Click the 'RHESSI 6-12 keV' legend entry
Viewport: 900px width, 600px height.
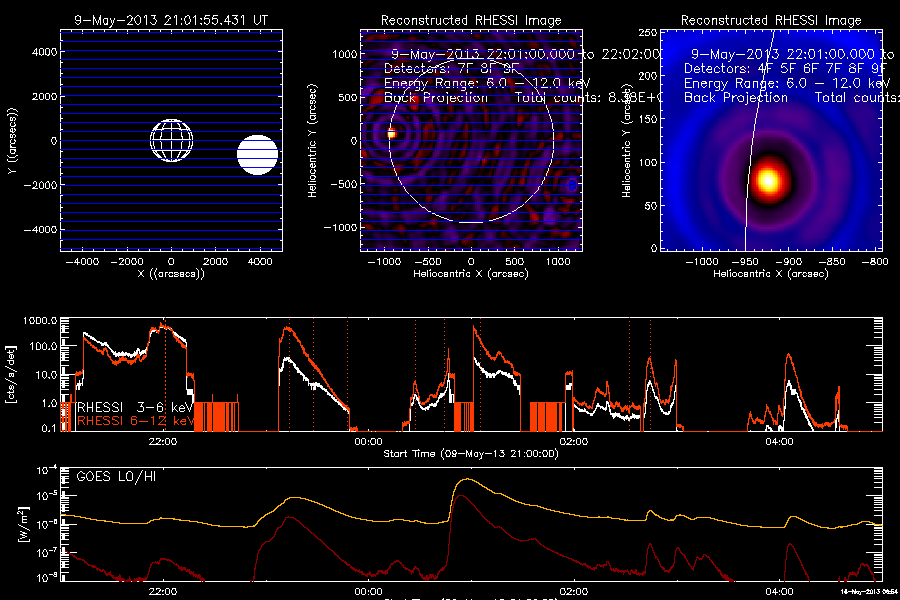tap(135, 421)
